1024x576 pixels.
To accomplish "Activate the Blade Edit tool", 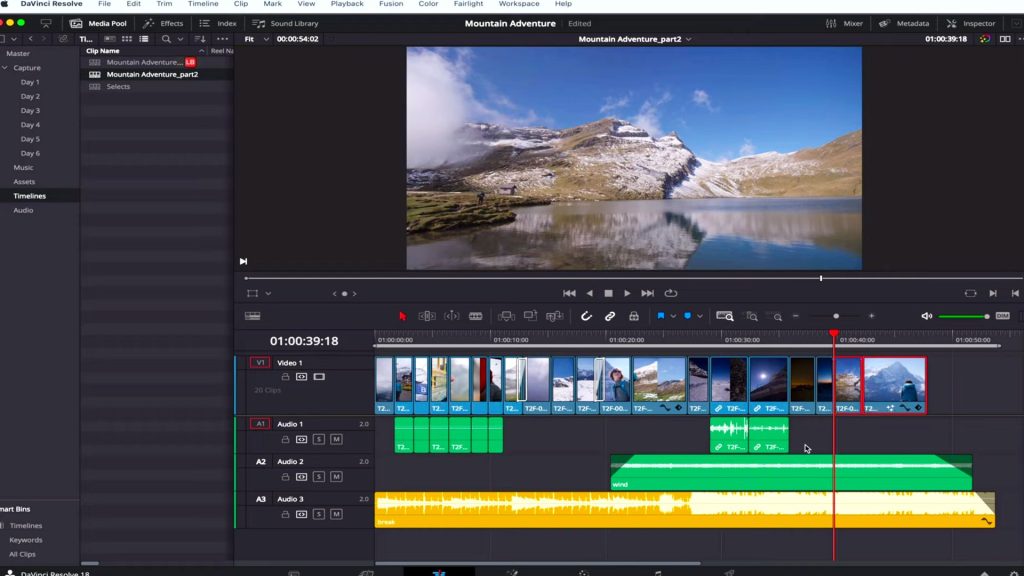I will [475, 316].
